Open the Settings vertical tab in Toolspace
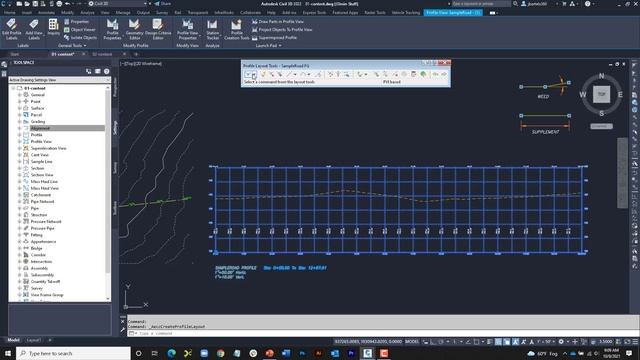Image resolution: width=640 pixels, height=360 pixels. pos(115,127)
